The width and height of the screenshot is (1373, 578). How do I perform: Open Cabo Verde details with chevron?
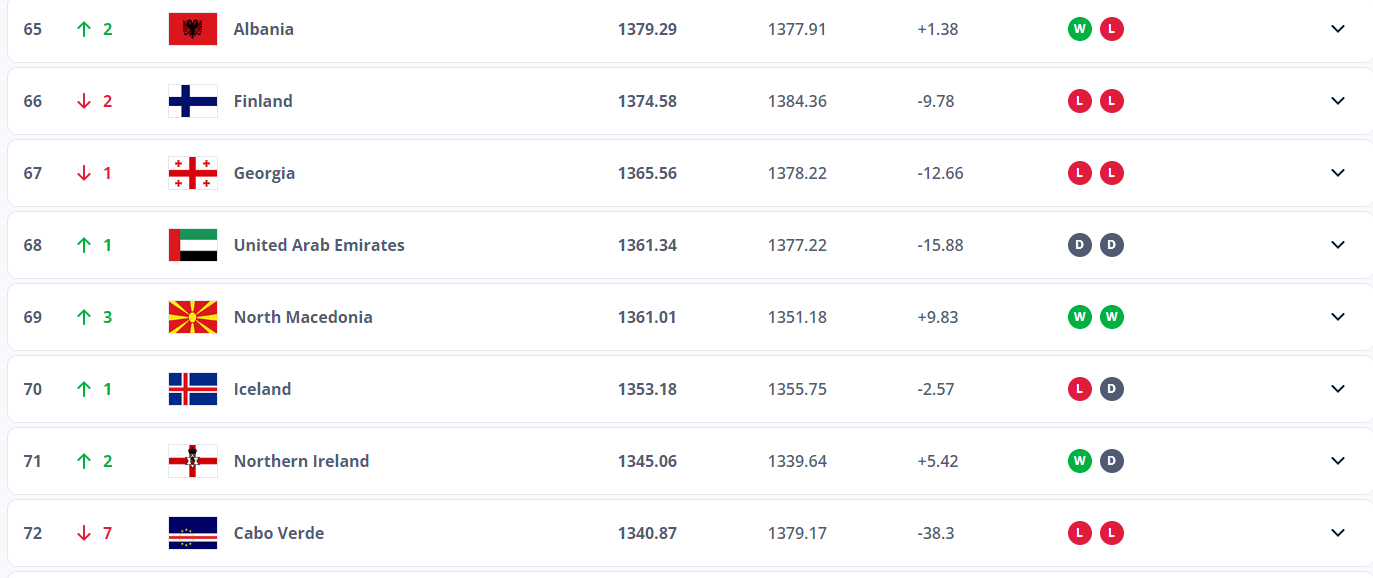[1338, 533]
